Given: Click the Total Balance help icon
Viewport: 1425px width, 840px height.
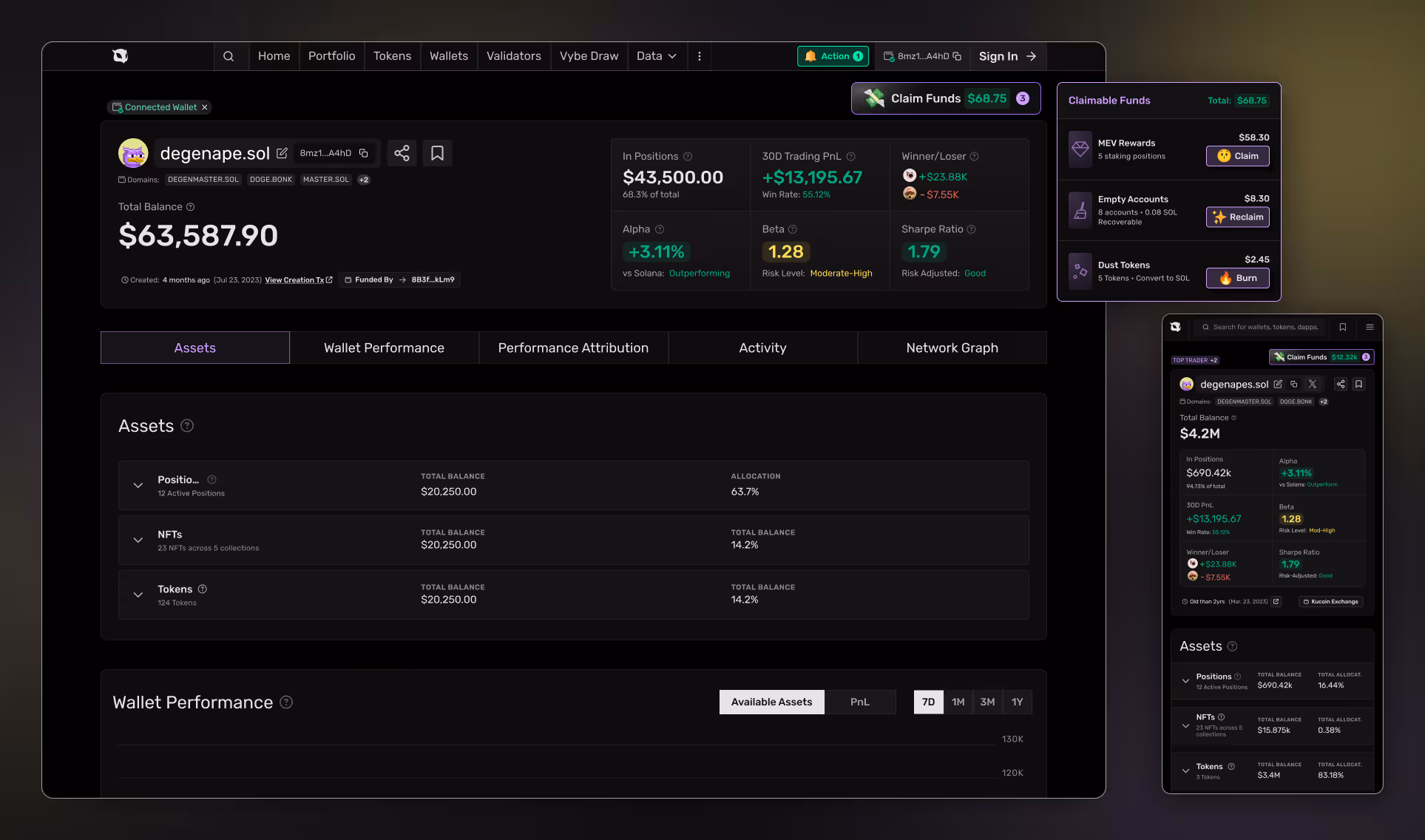Looking at the screenshot, I should pyautogui.click(x=191, y=207).
